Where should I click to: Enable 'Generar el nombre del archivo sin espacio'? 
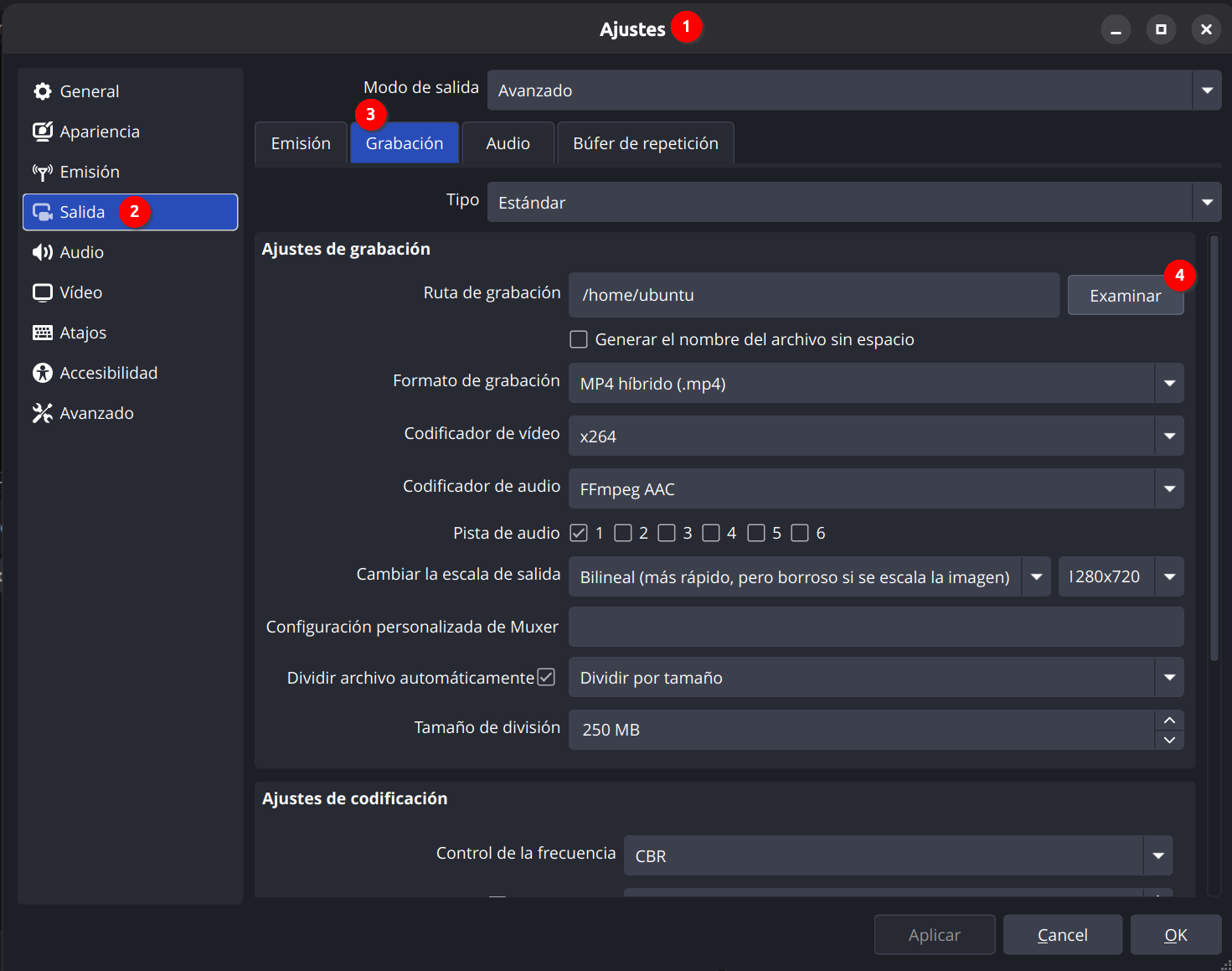579,339
